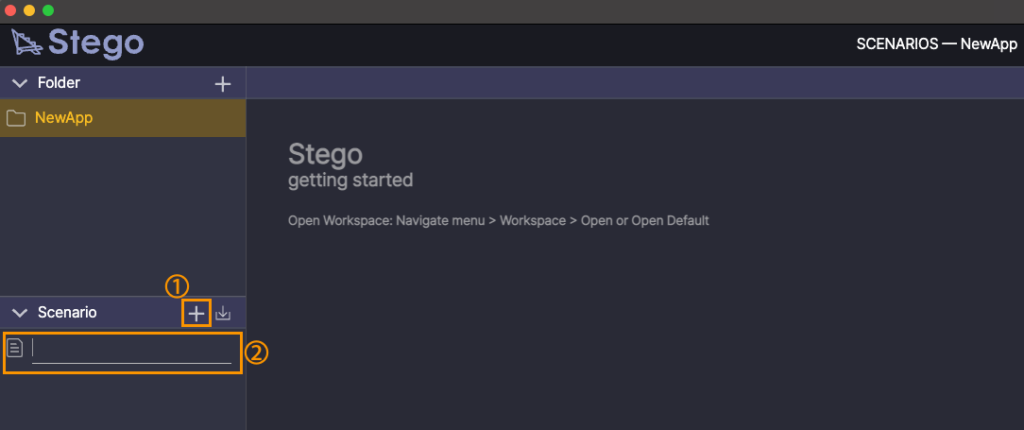Add a new scenario with plus icon

pos(196,314)
